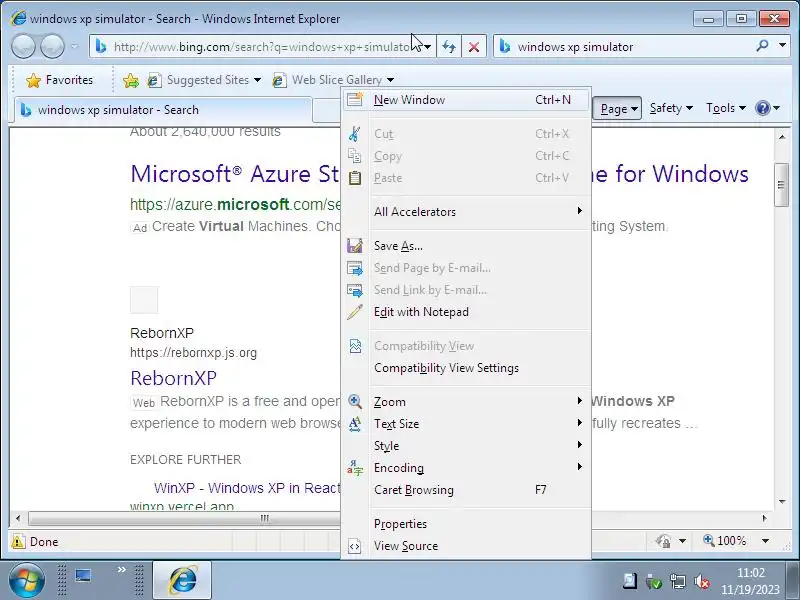Click the search magnifier icon in search box
800x600 pixels.
pos(762,46)
